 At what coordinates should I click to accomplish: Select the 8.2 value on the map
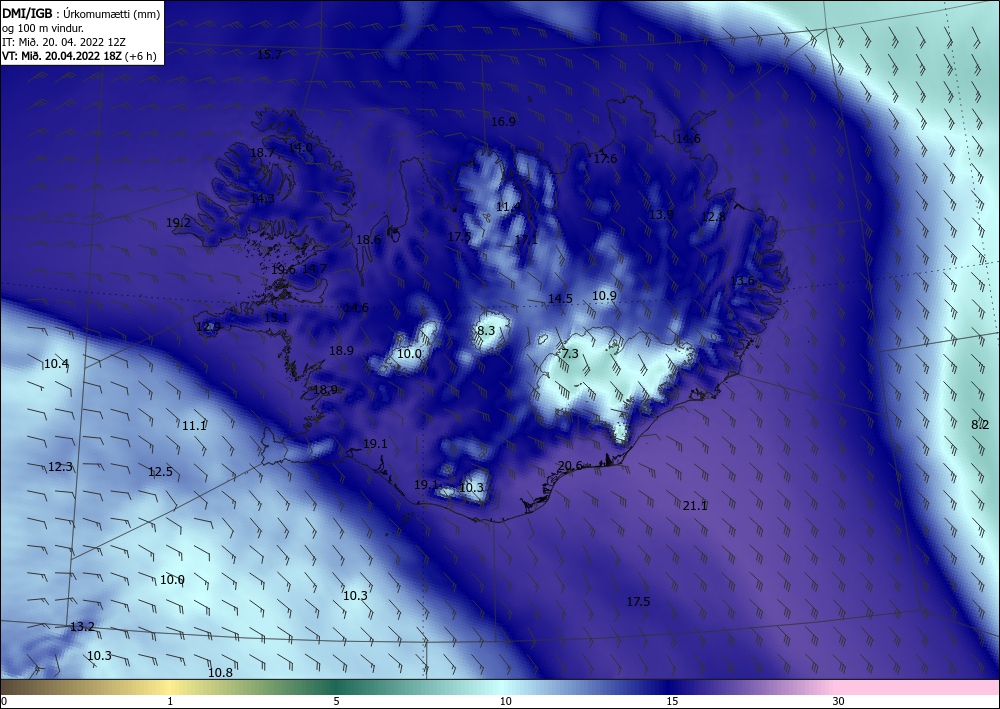tap(980, 425)
